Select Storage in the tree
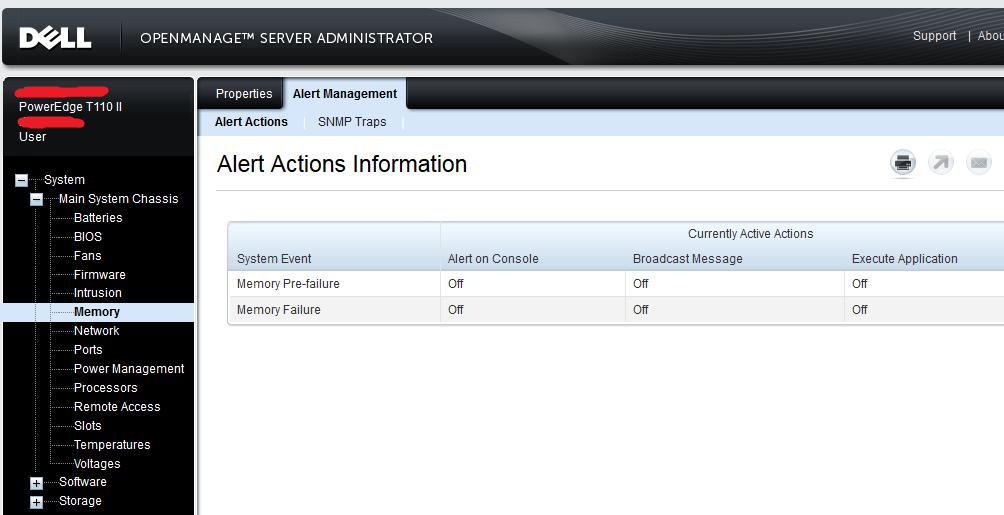This screenshot has height=515, width=1004. [x=80, y=501]
